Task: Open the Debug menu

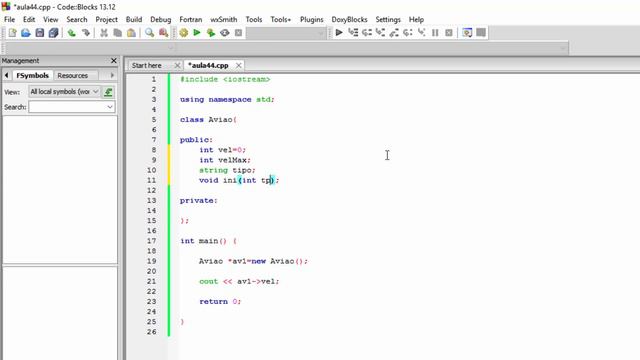Action: pos(160,19)
